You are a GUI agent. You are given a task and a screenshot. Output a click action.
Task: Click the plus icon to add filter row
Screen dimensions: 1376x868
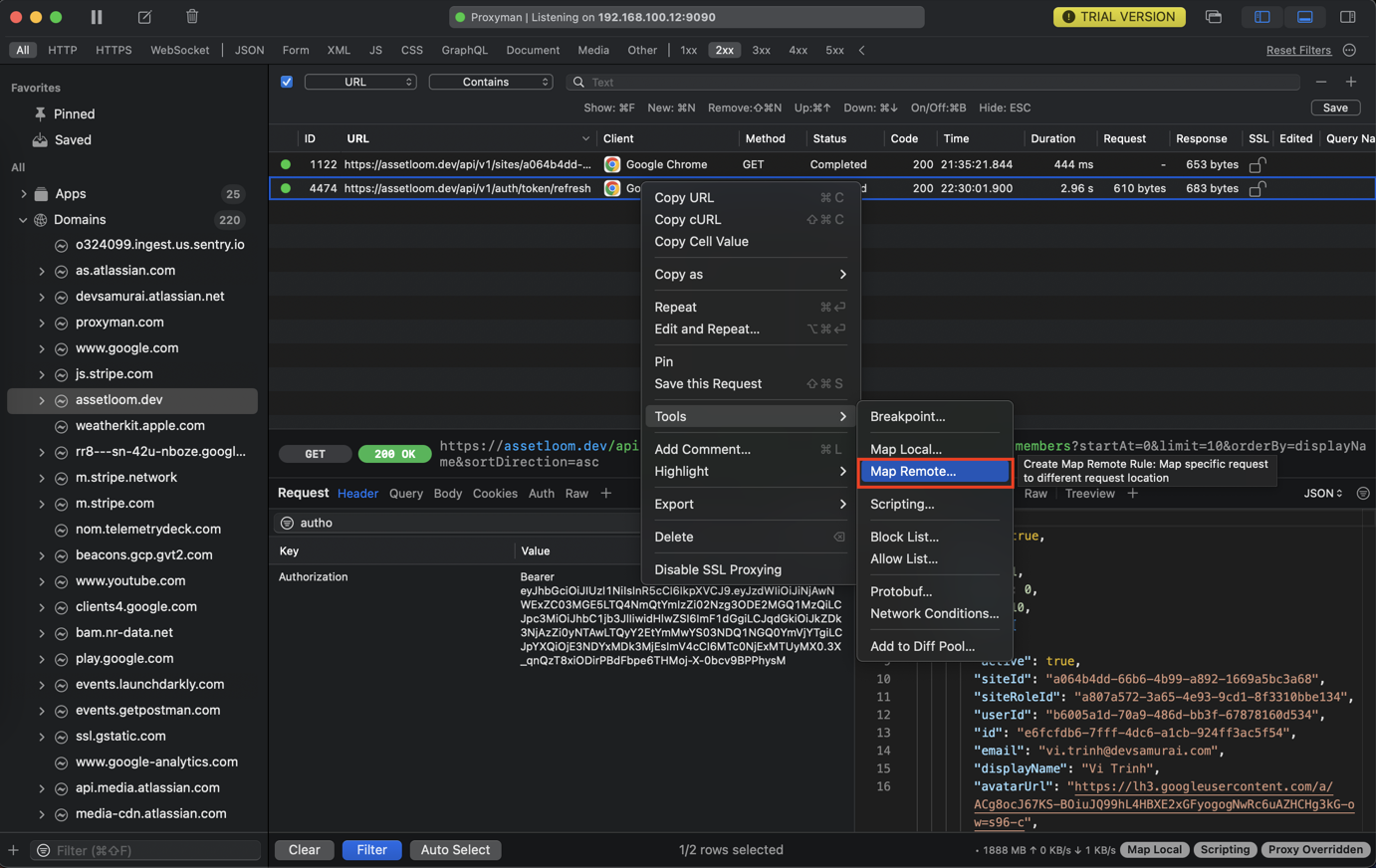click(1351, 82)
